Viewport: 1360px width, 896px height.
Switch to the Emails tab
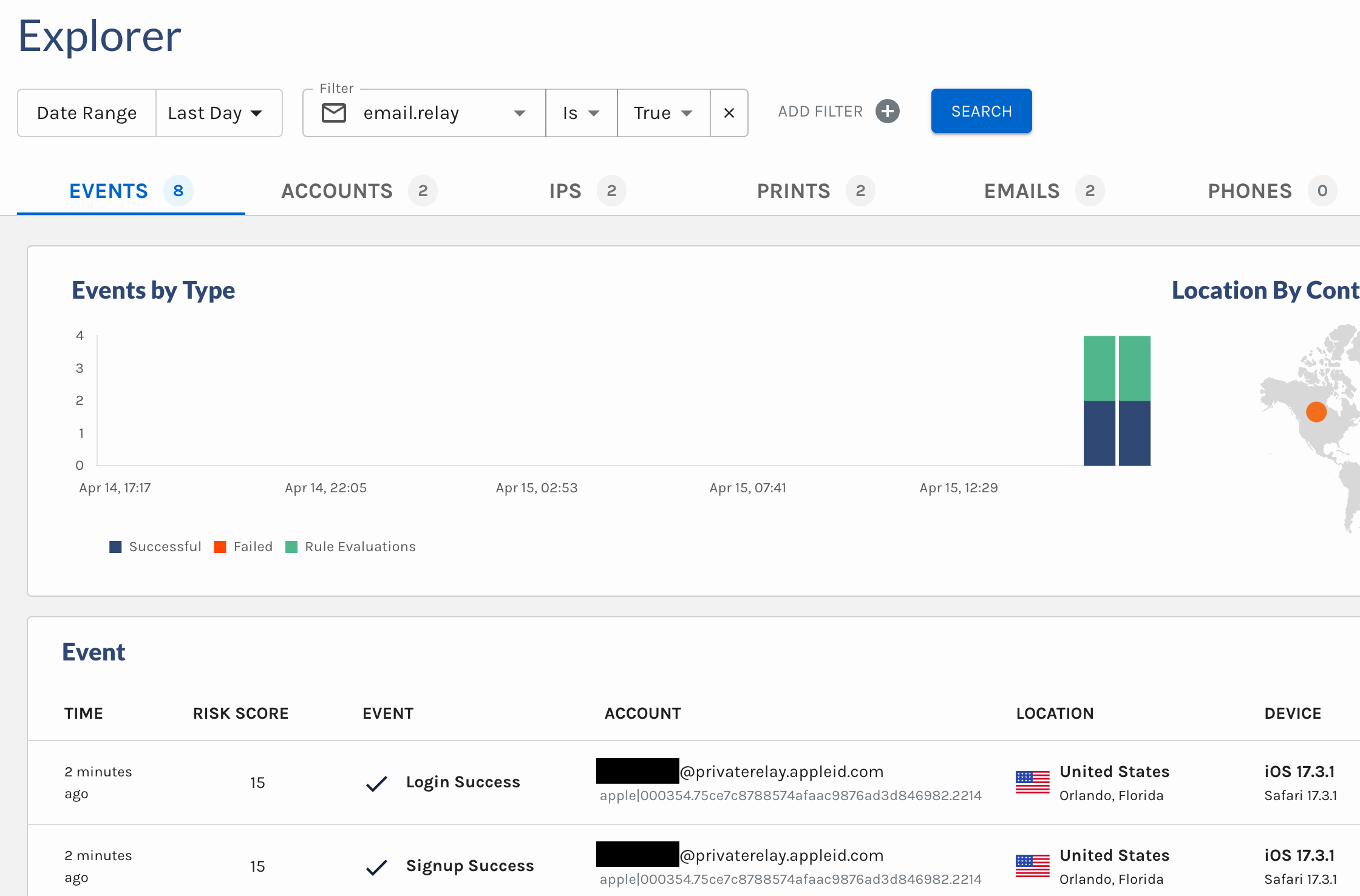(1044, 191)
